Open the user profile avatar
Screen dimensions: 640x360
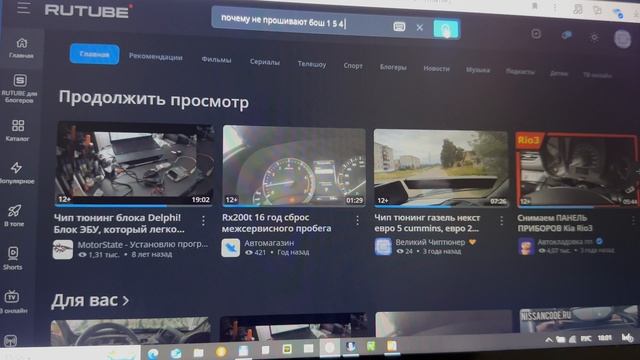622,39
